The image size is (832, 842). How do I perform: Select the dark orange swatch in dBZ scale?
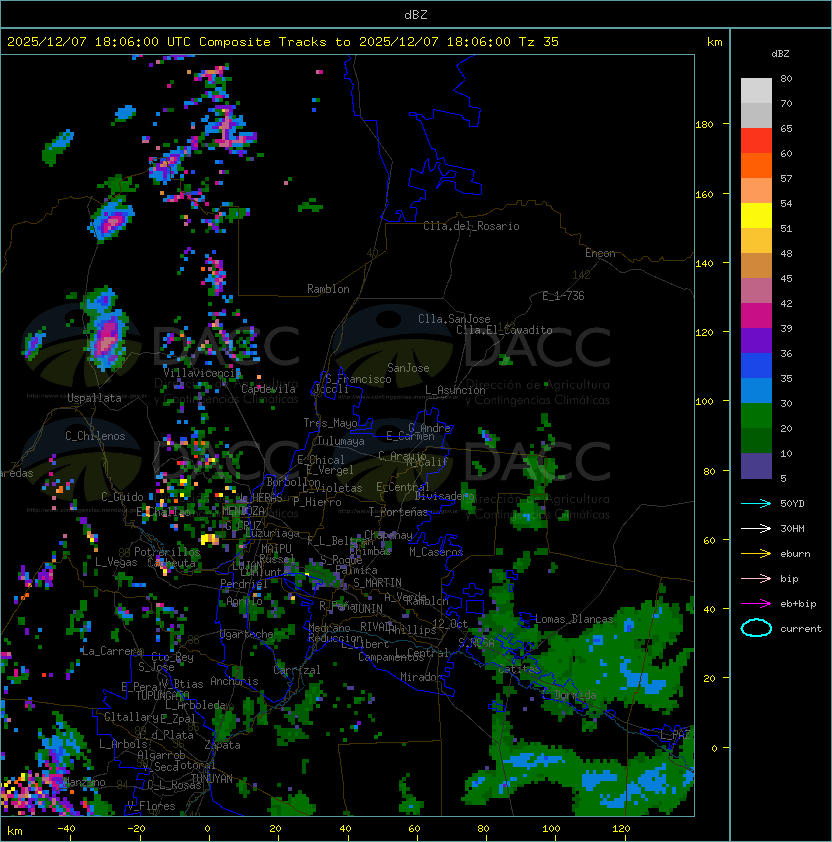coord(756,166)
